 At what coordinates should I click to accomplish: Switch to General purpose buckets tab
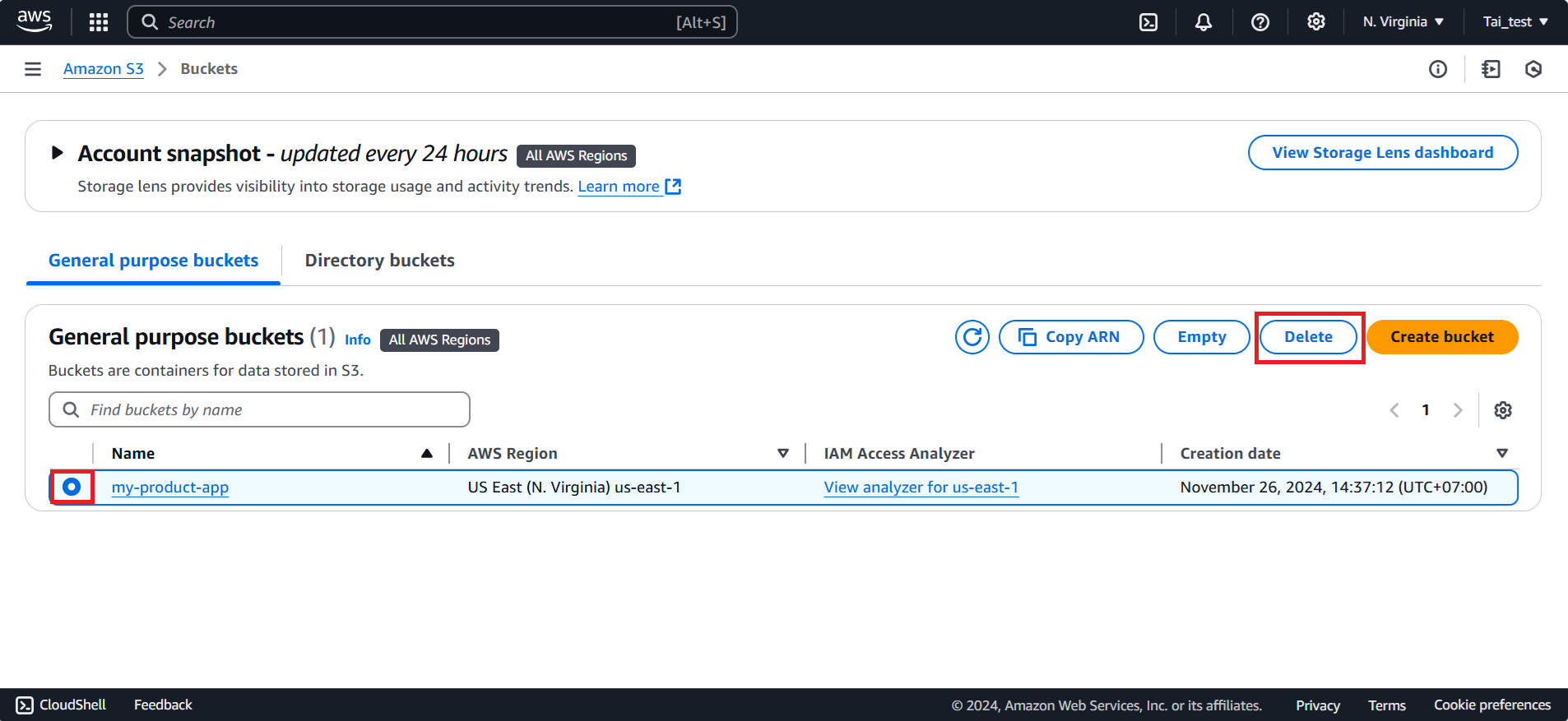click(x=153, y=261)
